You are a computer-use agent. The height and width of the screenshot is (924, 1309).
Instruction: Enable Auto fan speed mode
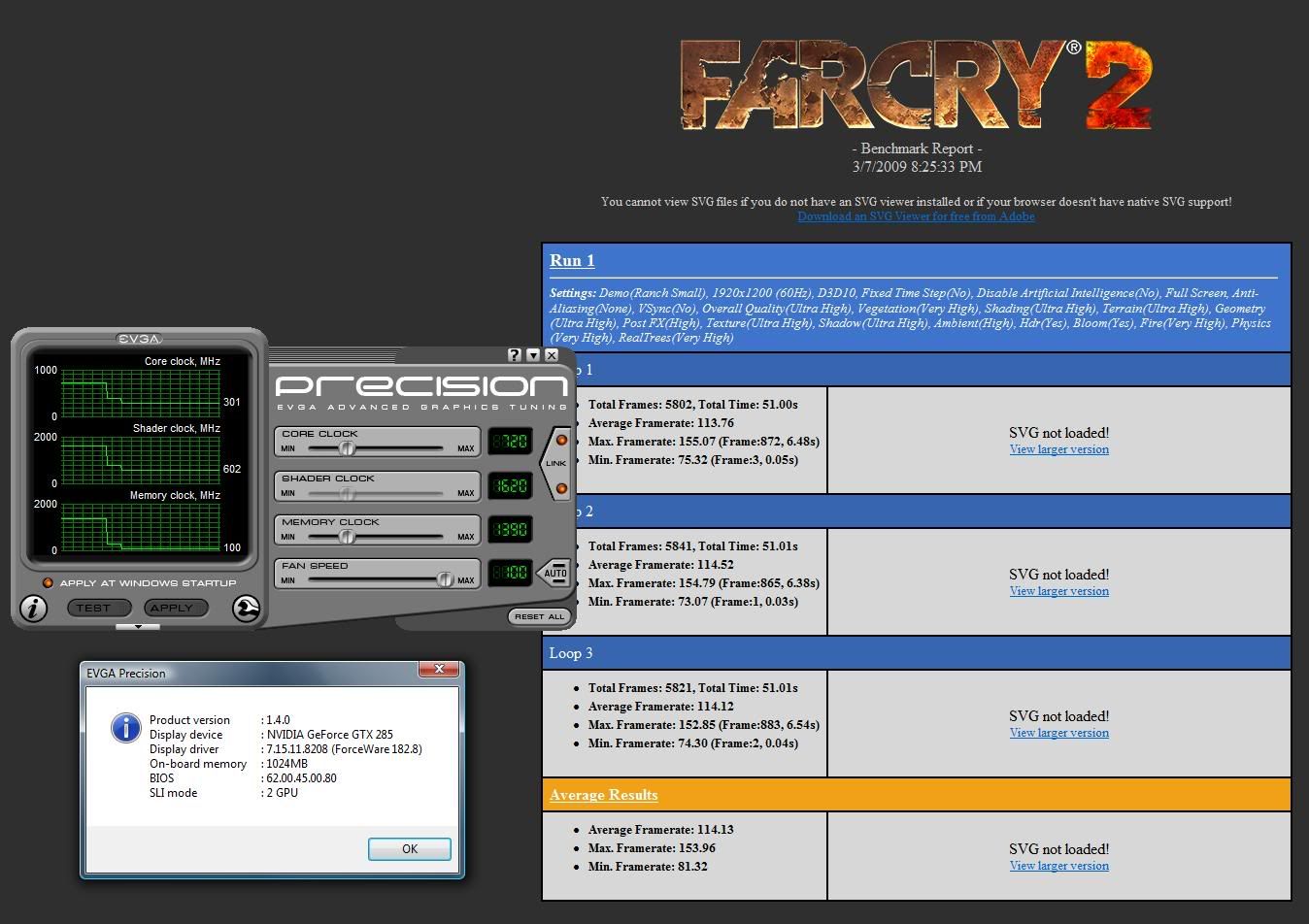pyautogui.click(x=554, y=573)
